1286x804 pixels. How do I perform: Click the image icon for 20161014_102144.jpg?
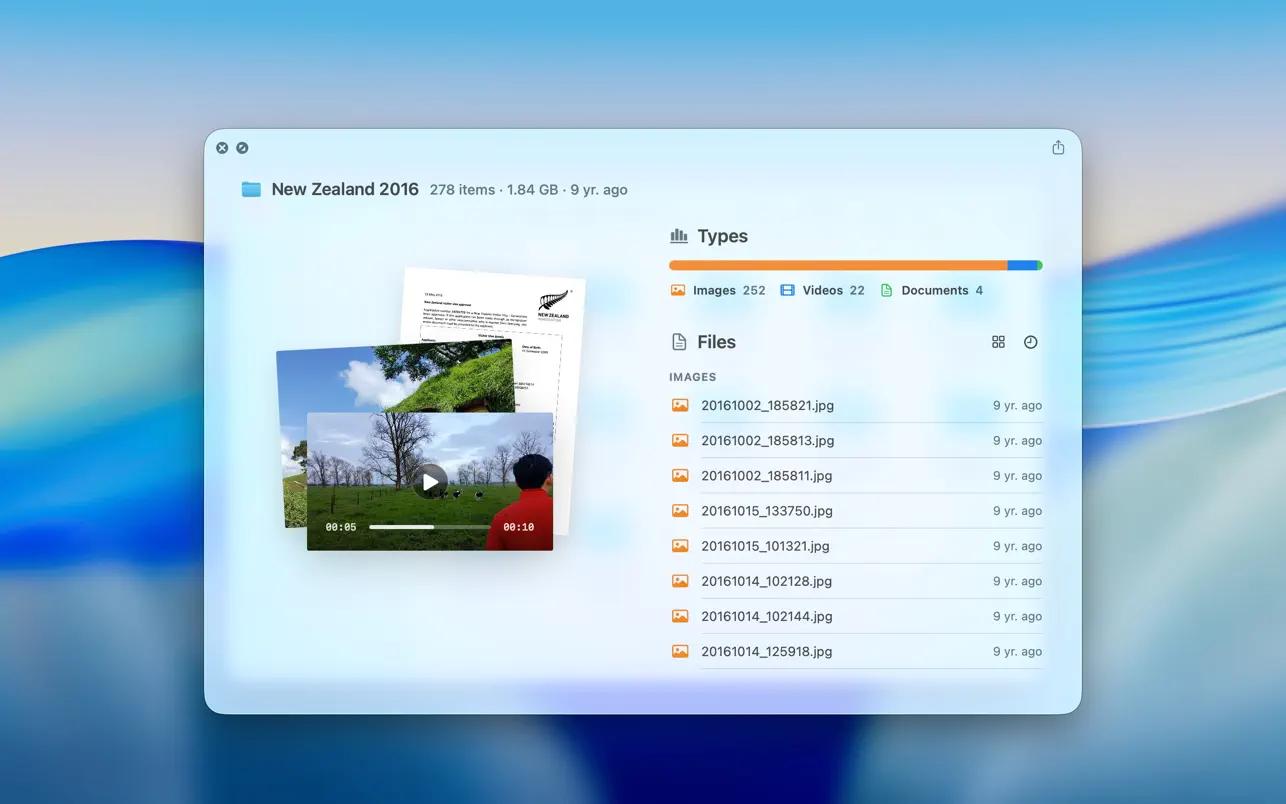tap(680, 616)
